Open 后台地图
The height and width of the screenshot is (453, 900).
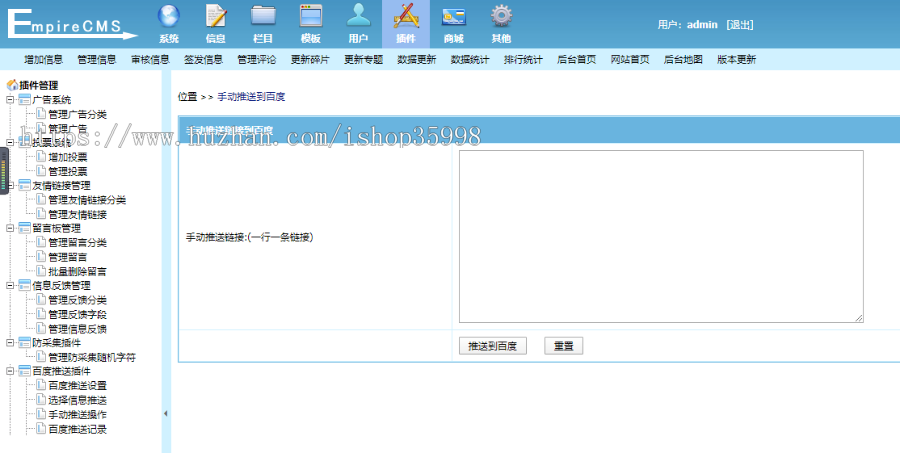pyautogui.click(x=684, y=59)
